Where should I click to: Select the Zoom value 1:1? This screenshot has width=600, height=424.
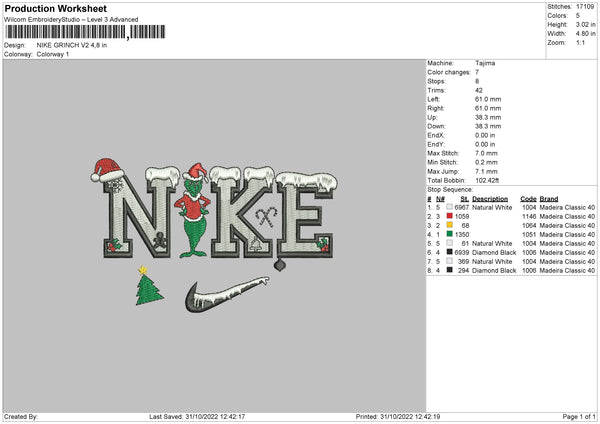pyautogui.click(x=580, y=42)
